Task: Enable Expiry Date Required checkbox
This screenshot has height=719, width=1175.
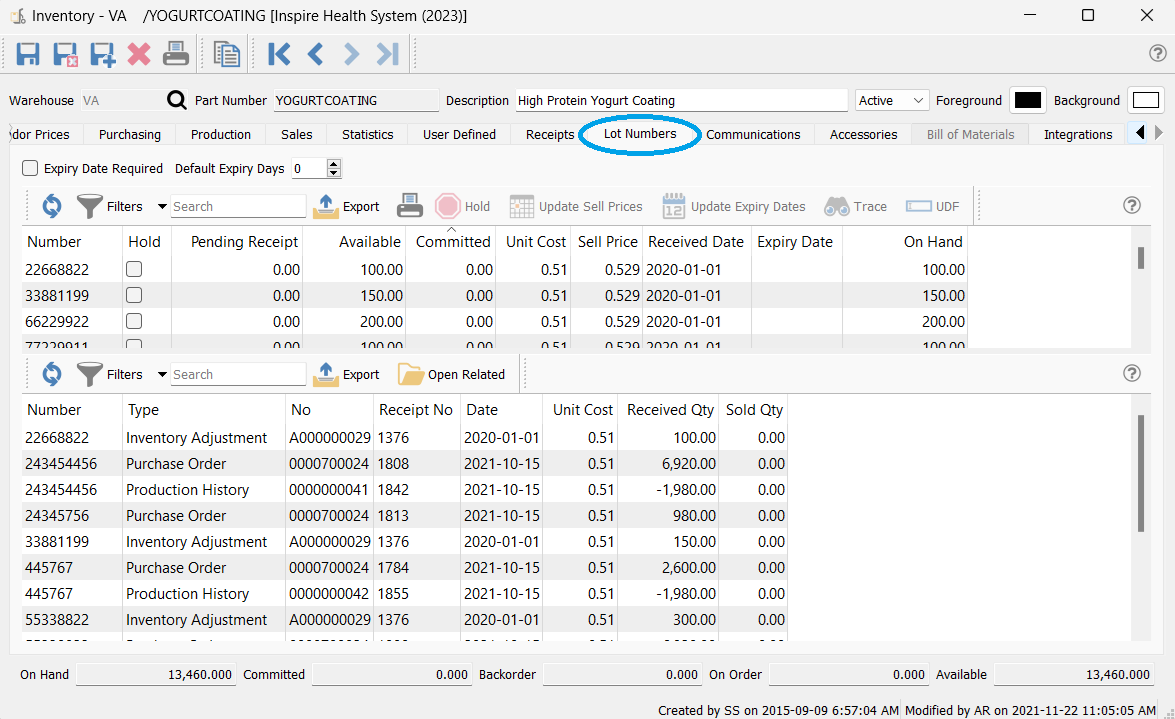Action: tap(30, 168)
